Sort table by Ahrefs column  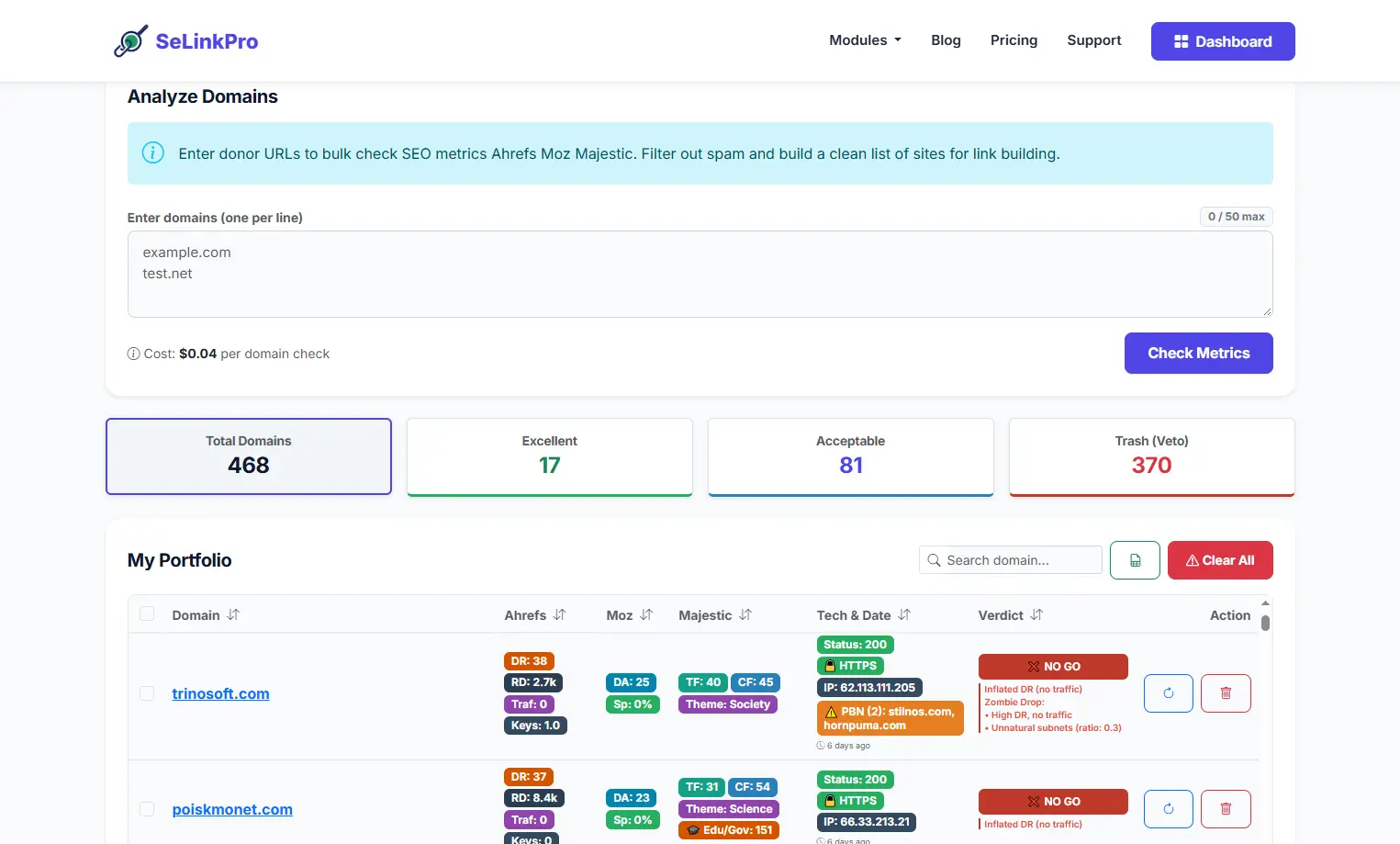(x=560, y=614)
